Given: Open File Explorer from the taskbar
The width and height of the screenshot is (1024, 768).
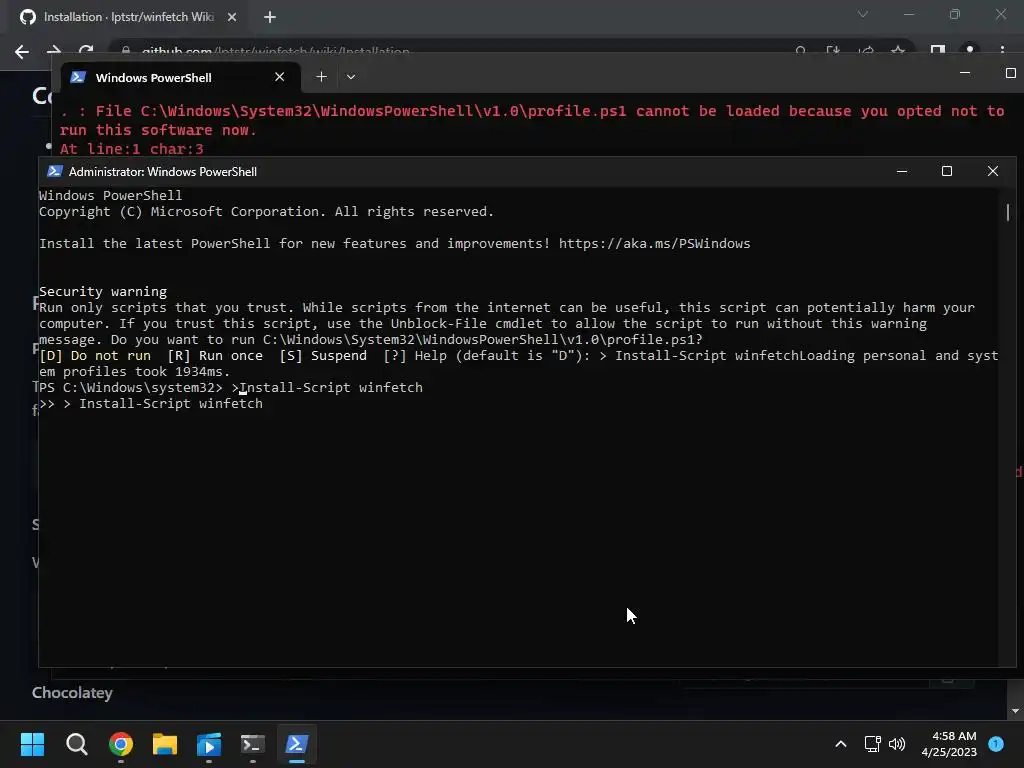Looking at the screenshot, I should [165, 744].
